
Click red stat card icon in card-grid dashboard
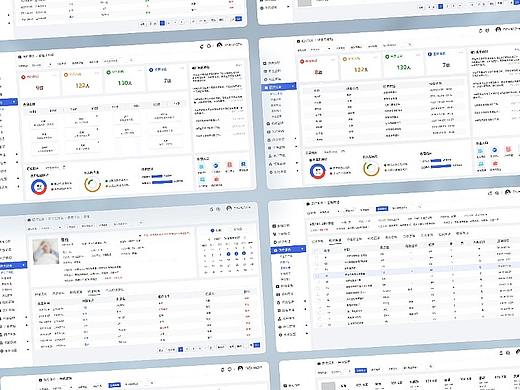[x=23, y=77]
